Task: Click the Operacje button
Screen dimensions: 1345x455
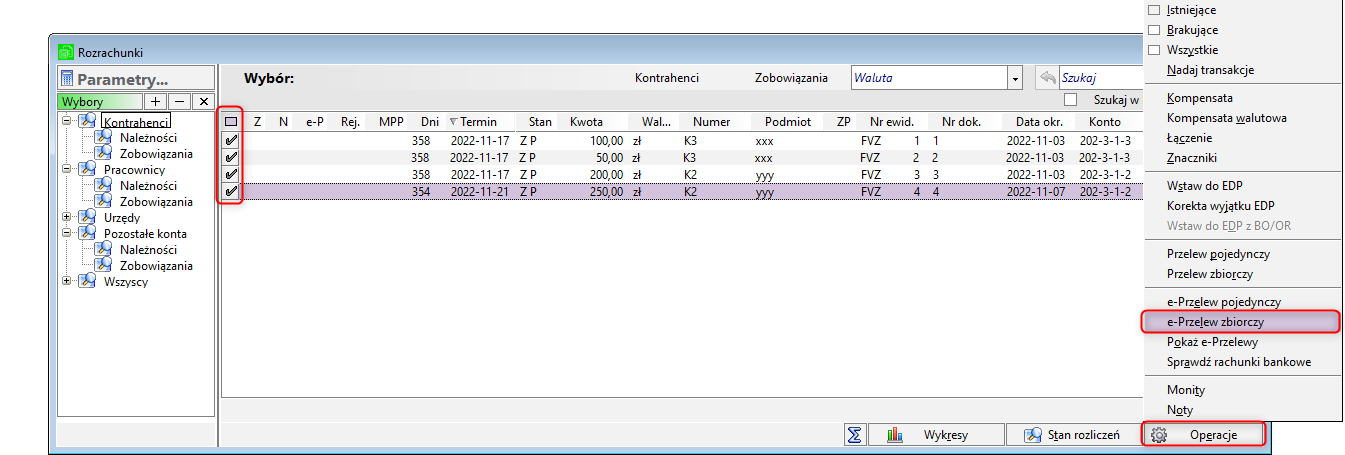Action: click(x=1203, y=435)
